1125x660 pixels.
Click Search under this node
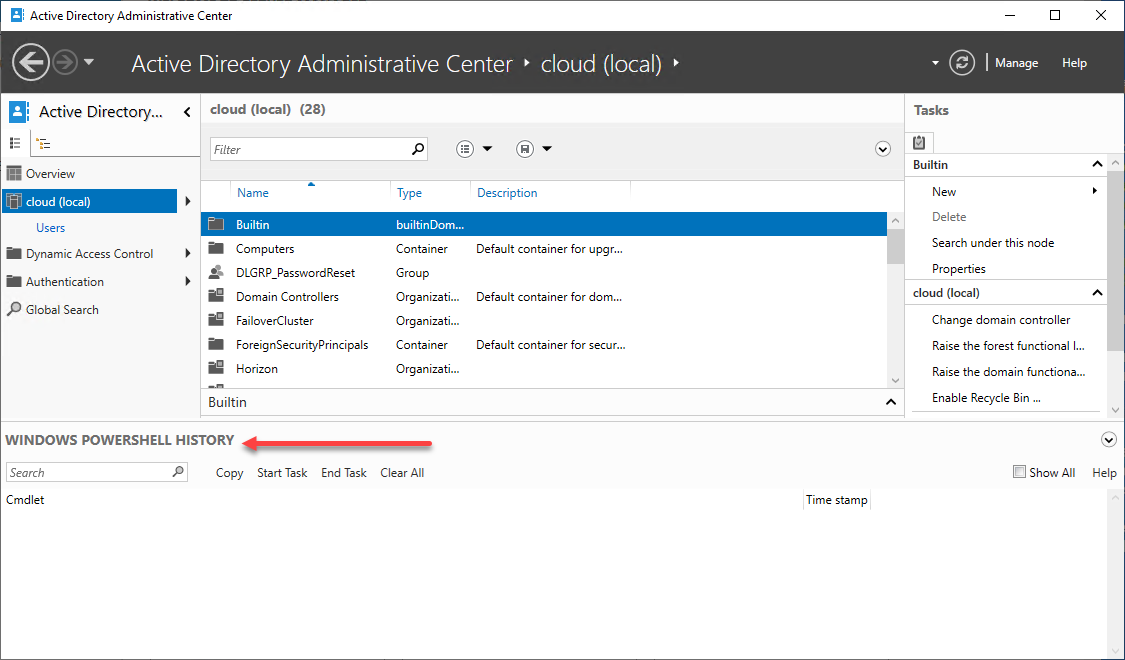993,242
